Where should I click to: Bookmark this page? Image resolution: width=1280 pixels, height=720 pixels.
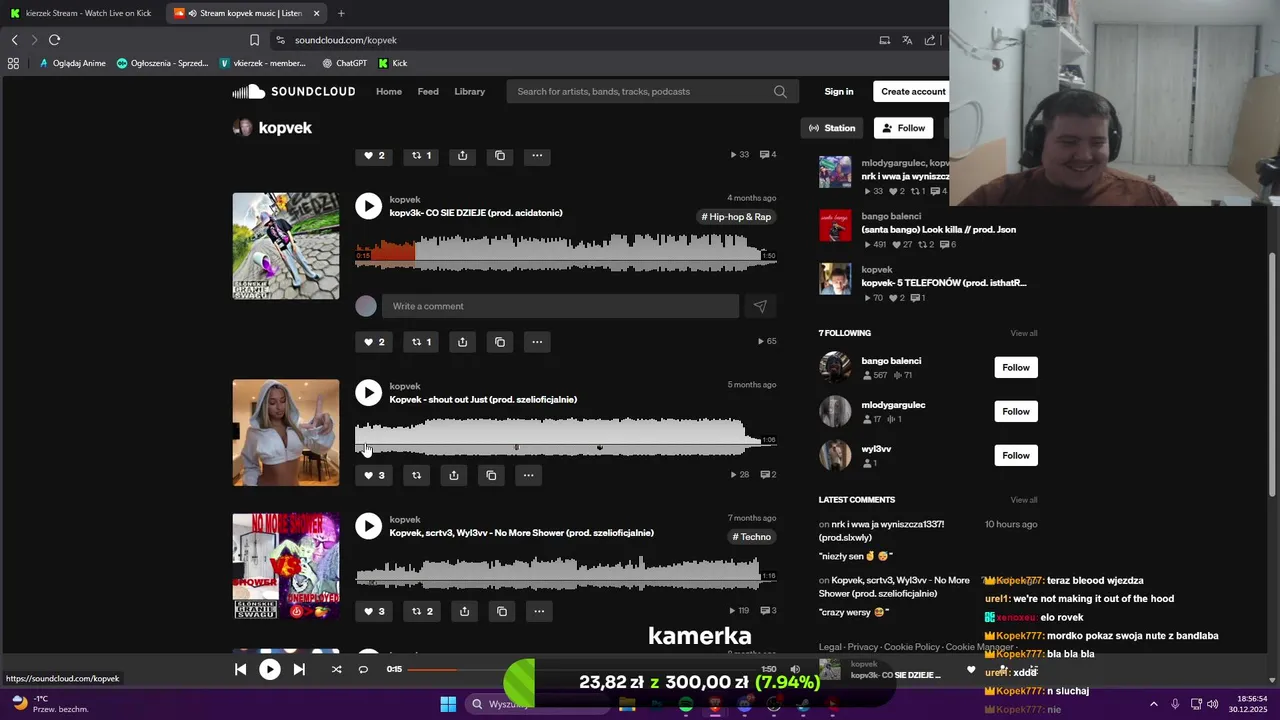(254, 40)
